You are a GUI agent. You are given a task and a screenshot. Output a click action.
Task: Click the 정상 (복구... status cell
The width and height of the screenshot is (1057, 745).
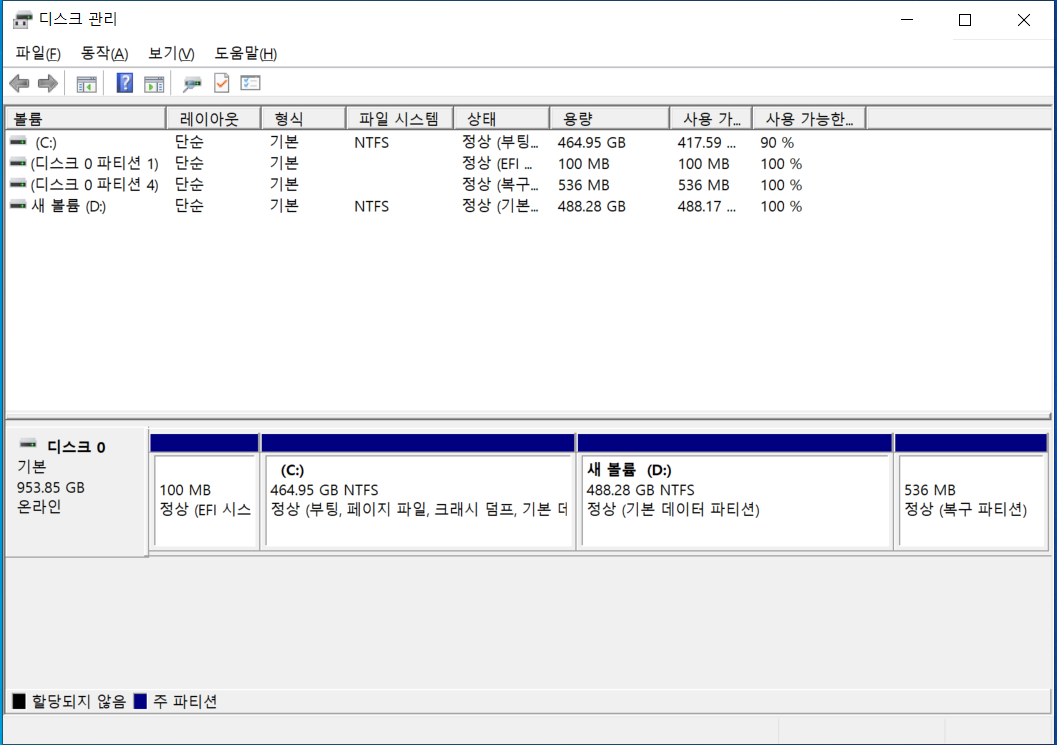500,185
